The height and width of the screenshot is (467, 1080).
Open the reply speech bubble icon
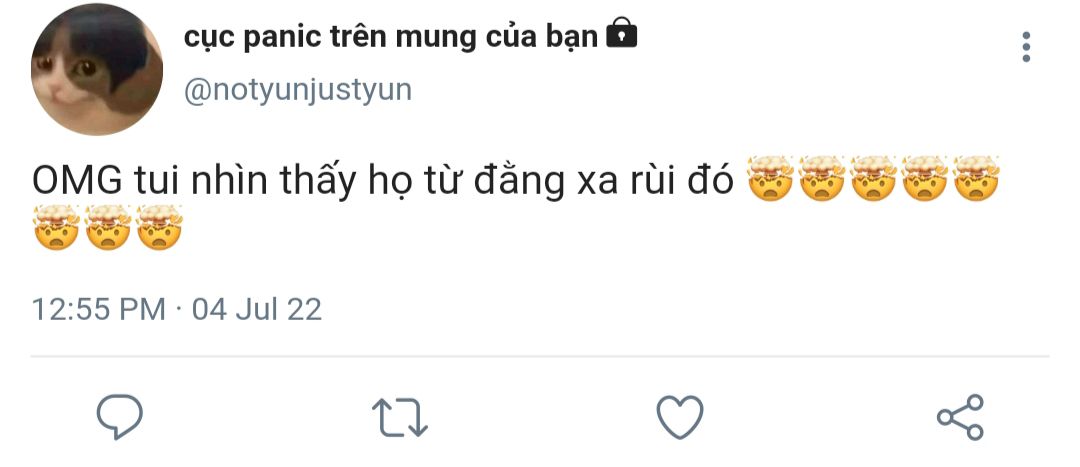click(x=119, y=417)
